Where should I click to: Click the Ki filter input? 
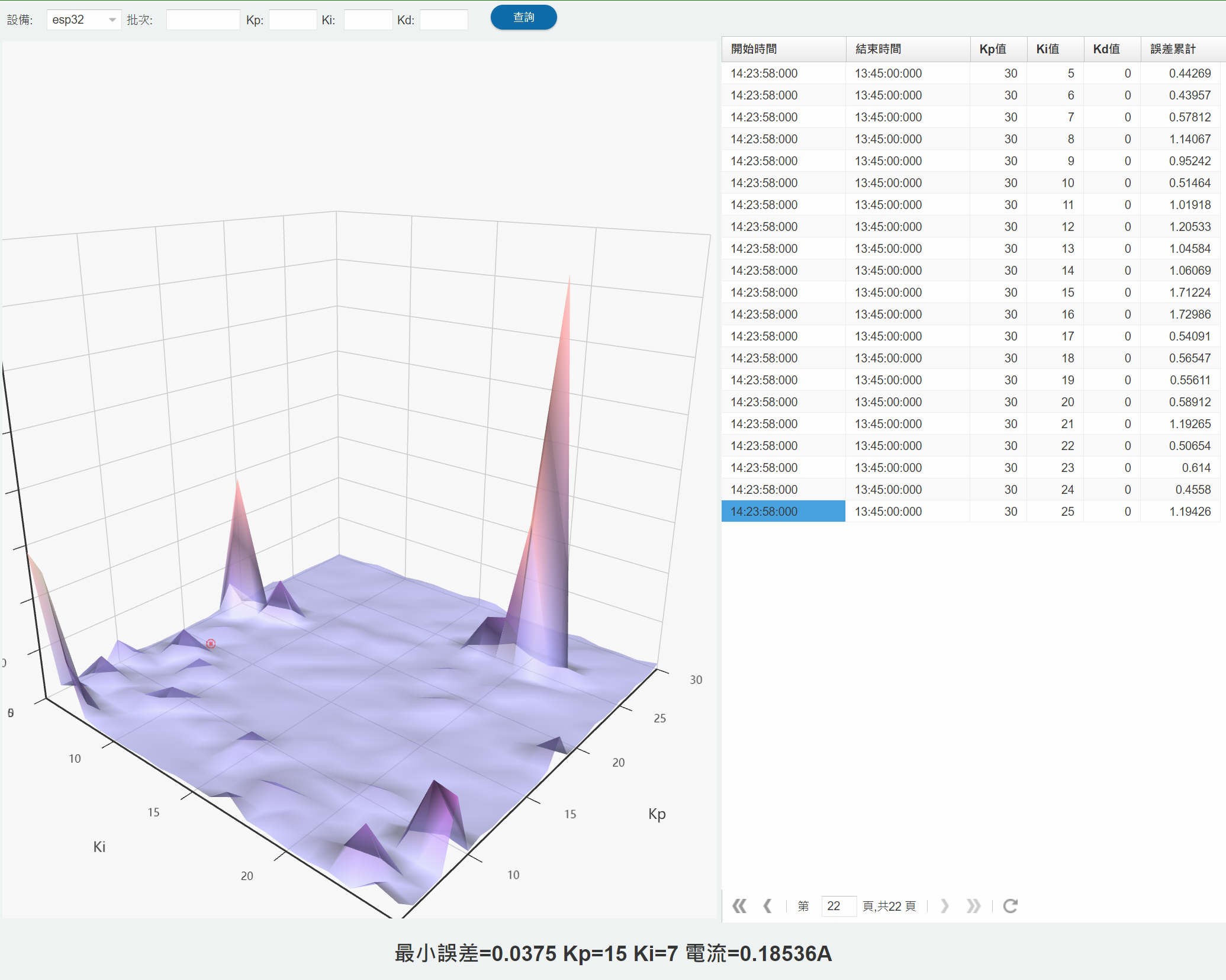pos(368,20)
